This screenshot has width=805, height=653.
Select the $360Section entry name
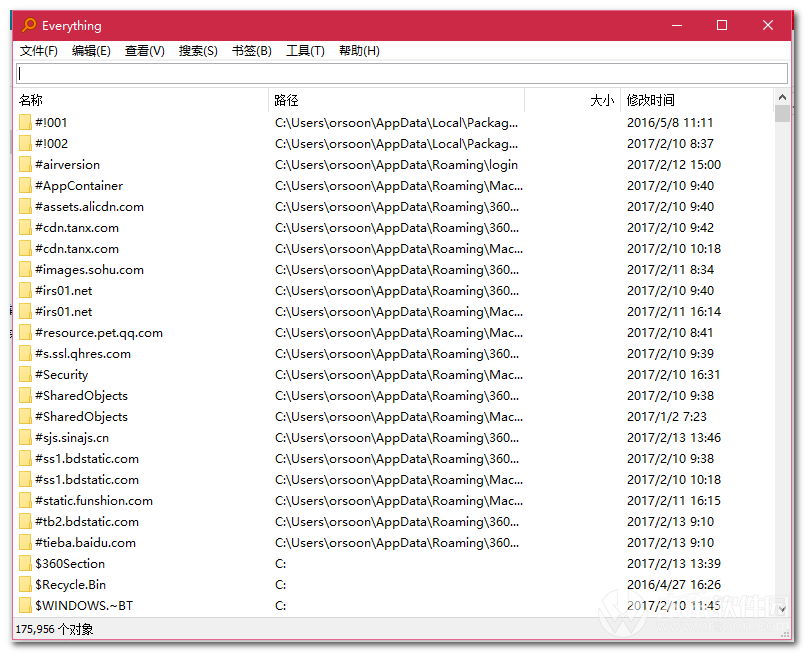pos(70,564)
